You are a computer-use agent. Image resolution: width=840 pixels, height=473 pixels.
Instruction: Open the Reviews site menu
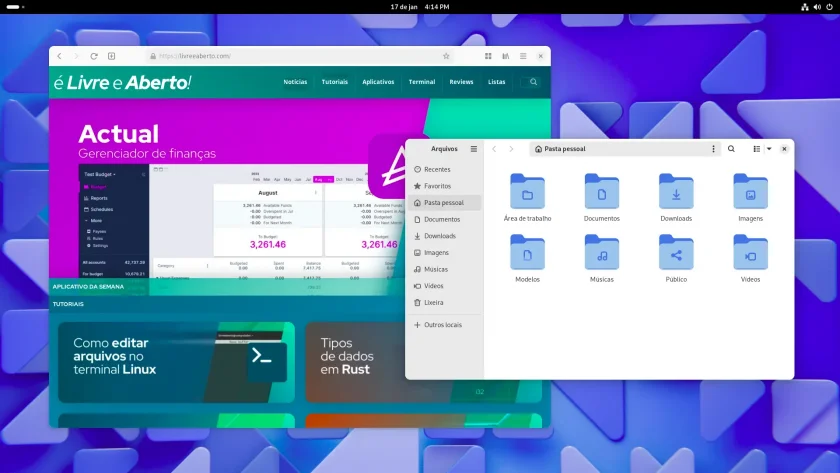click(x=461, y=82)
